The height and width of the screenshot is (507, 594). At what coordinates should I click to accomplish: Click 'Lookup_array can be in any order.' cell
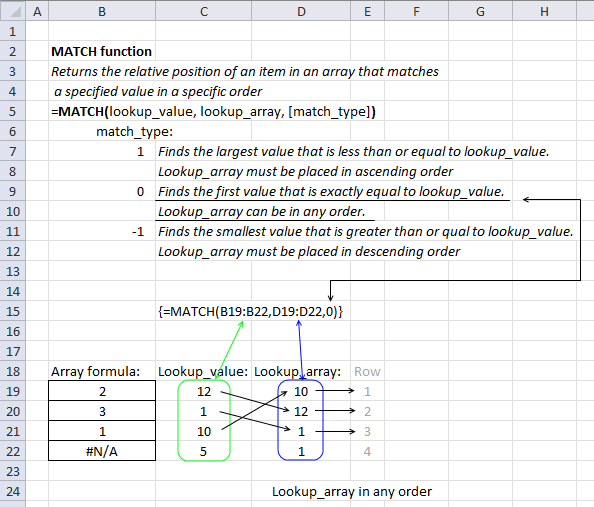261,211
